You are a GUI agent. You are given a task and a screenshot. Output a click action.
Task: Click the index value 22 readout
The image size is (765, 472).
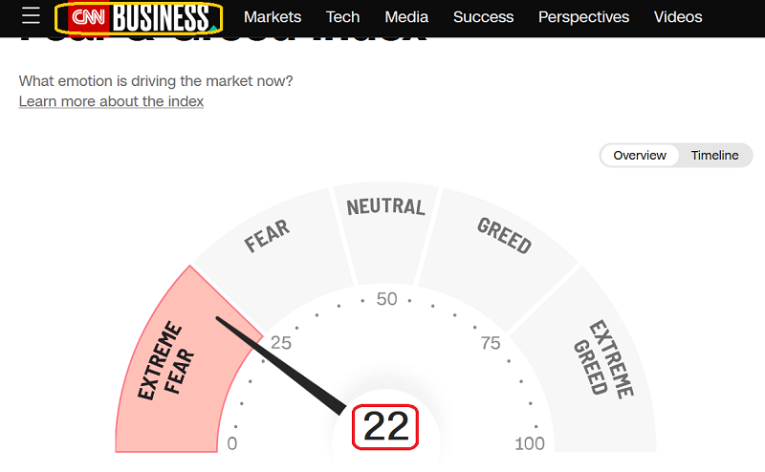385,427
